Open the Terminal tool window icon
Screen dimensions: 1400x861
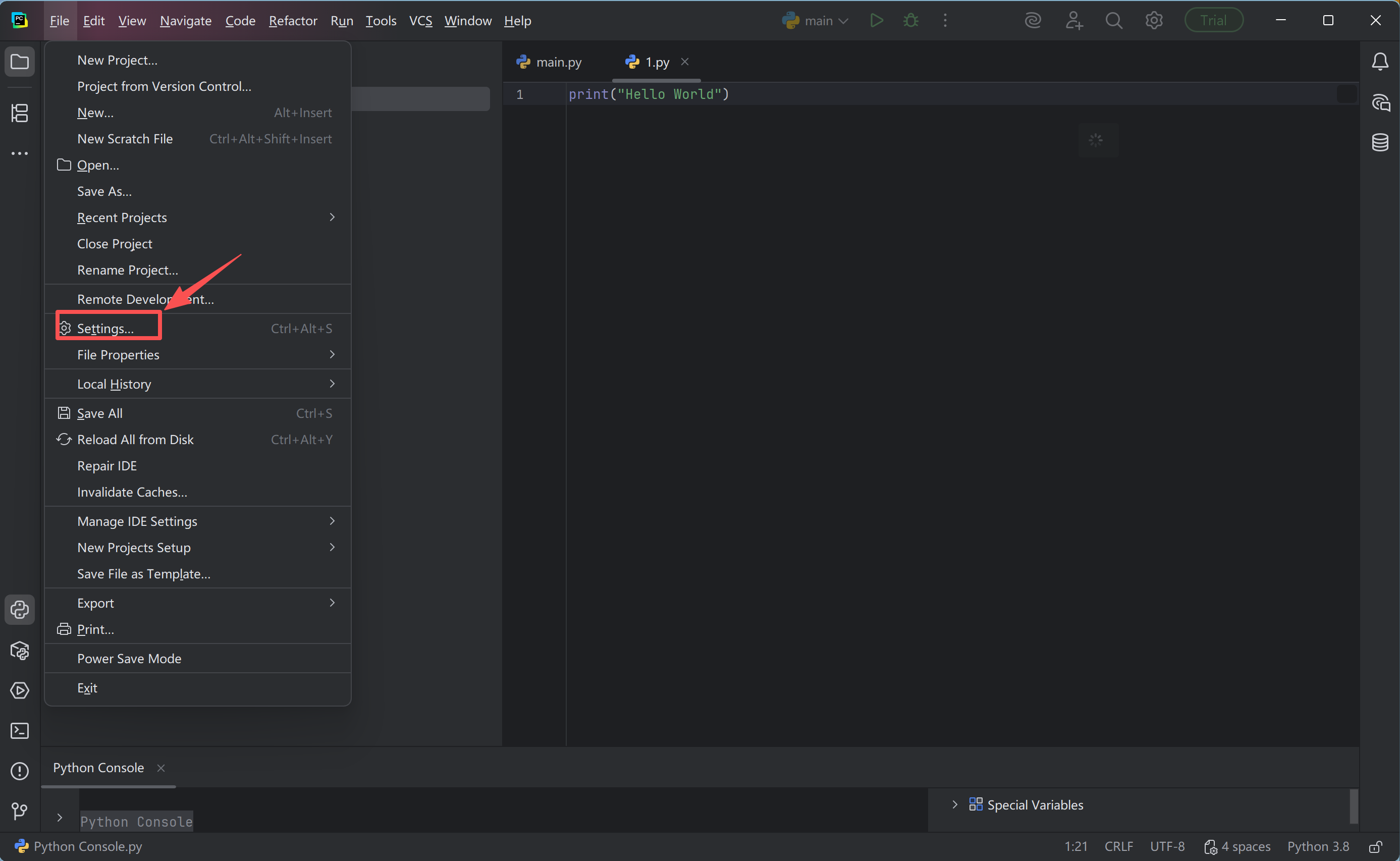20,731
